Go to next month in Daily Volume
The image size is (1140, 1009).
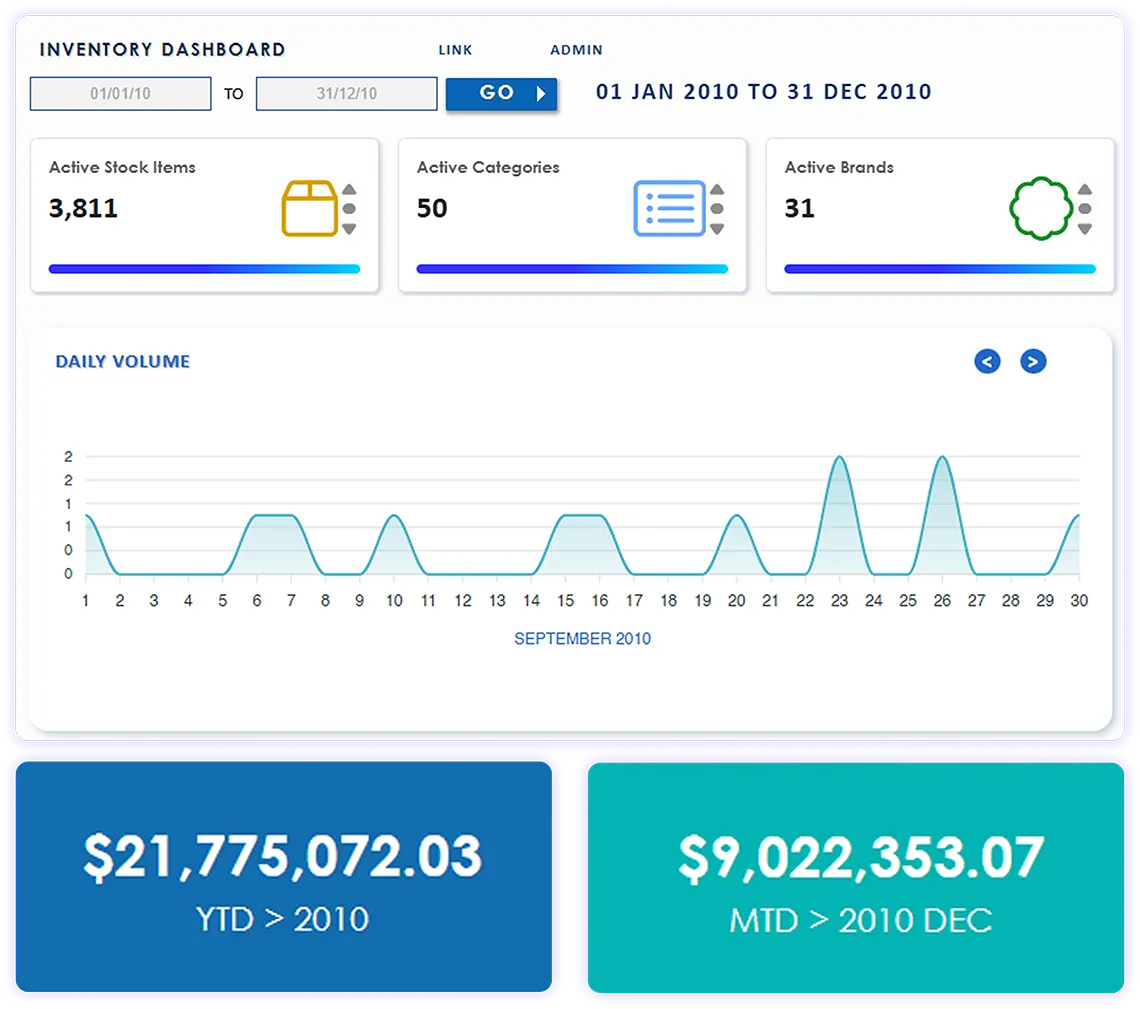(1033, 361)
